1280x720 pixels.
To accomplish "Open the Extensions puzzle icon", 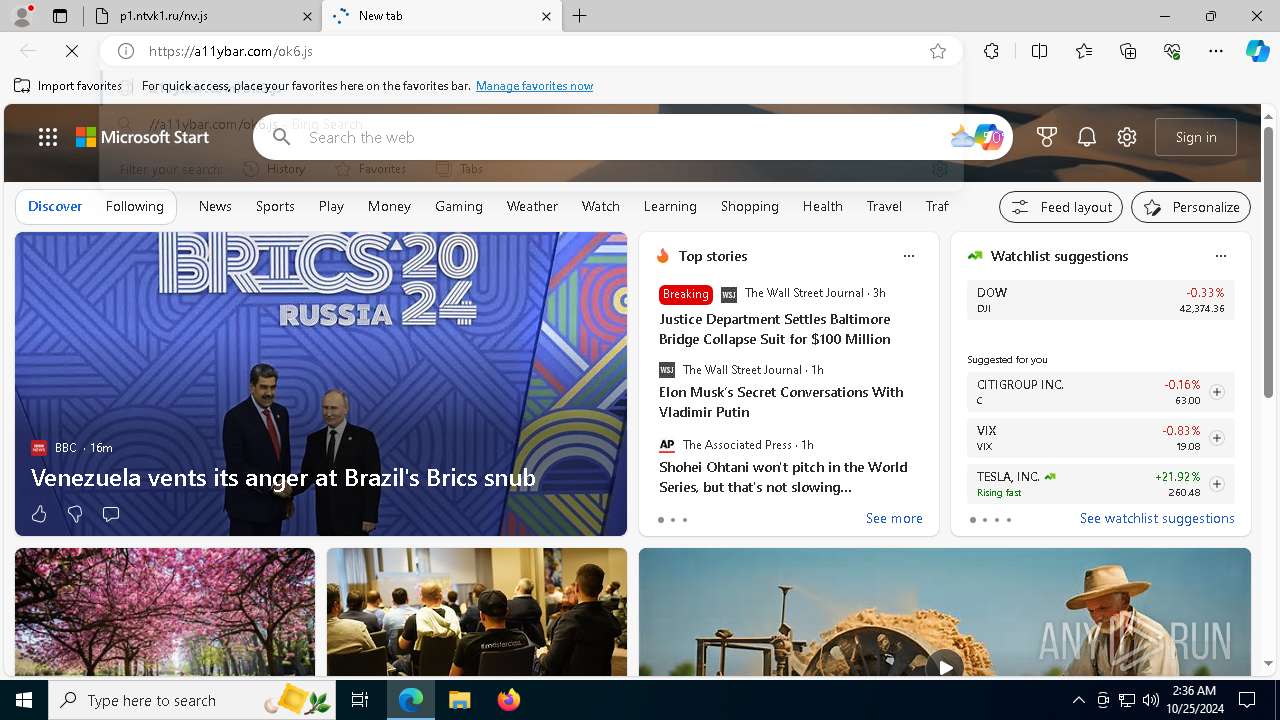I will [x=991, y=51].
